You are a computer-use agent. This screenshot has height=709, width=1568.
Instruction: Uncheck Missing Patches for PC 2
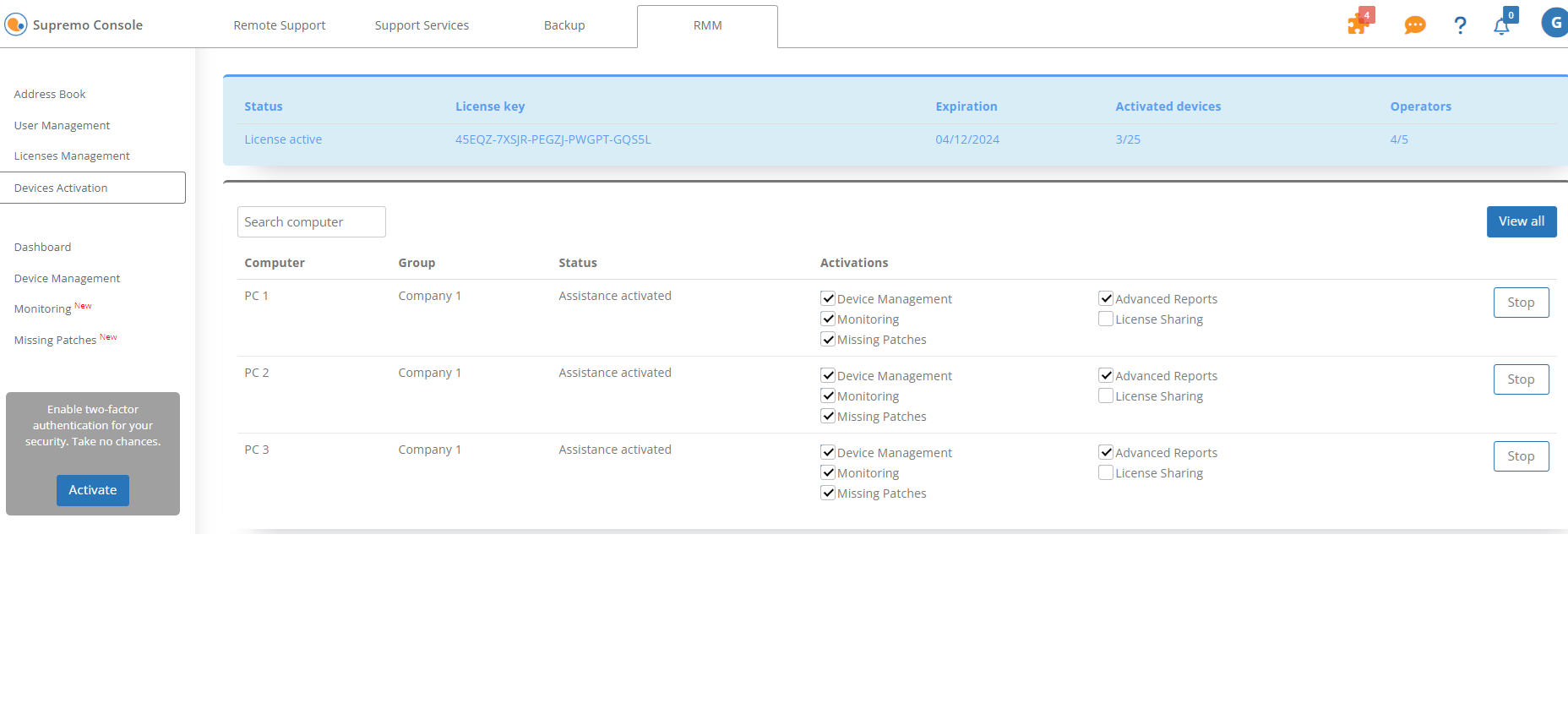(828, 416)
